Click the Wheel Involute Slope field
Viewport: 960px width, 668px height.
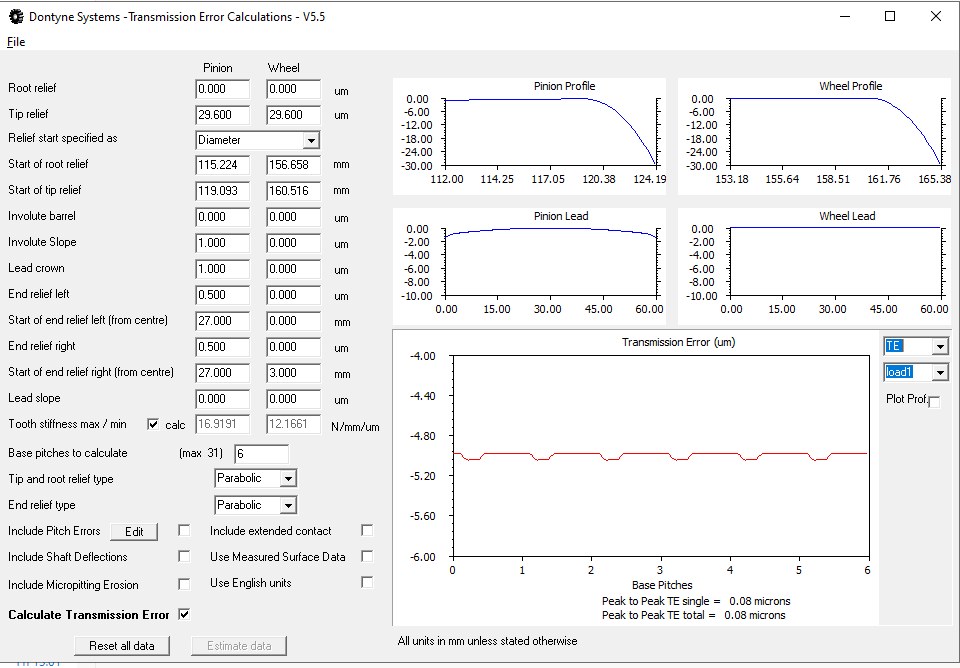click(x=294, y=242)
